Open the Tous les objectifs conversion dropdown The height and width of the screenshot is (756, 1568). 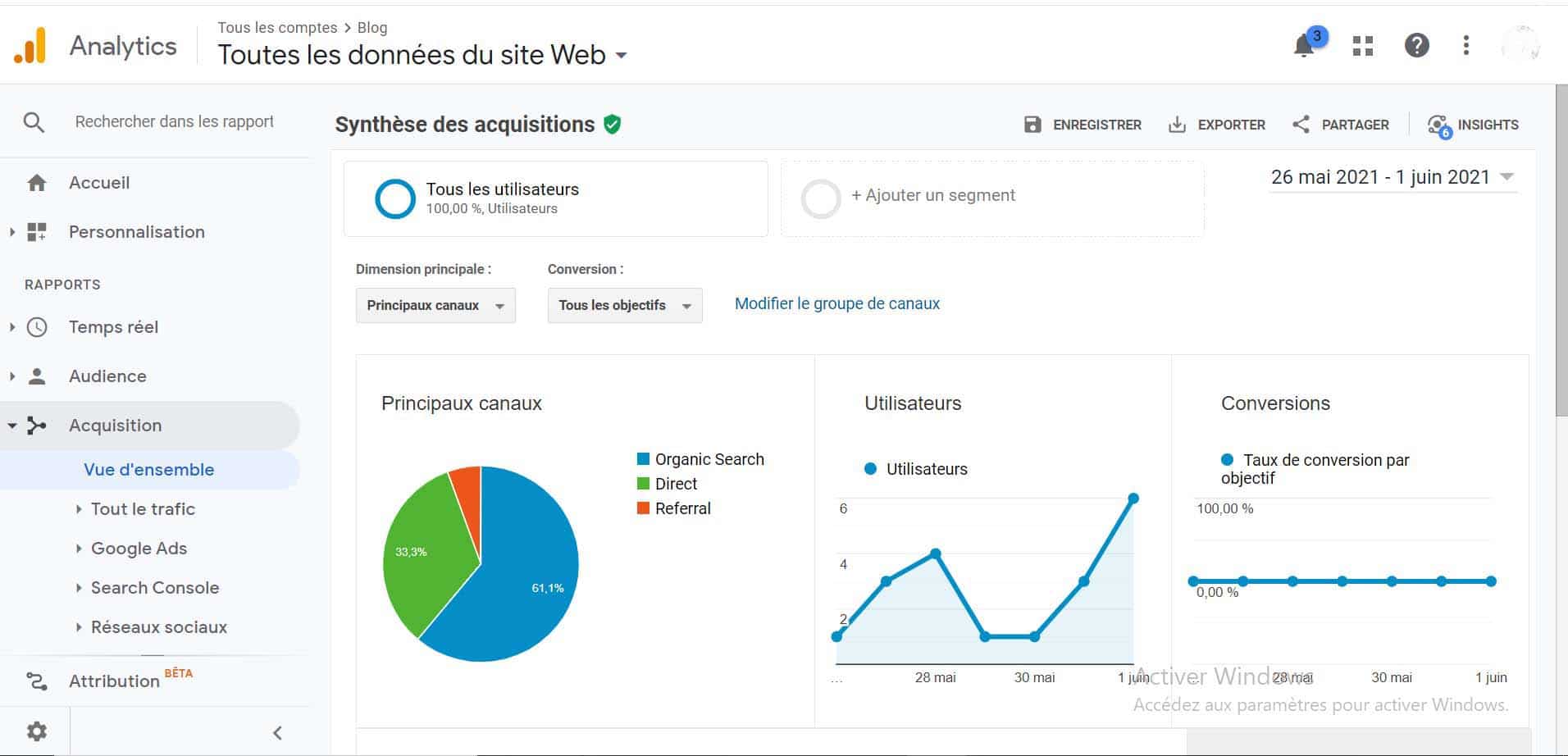(x=625, y=305)
